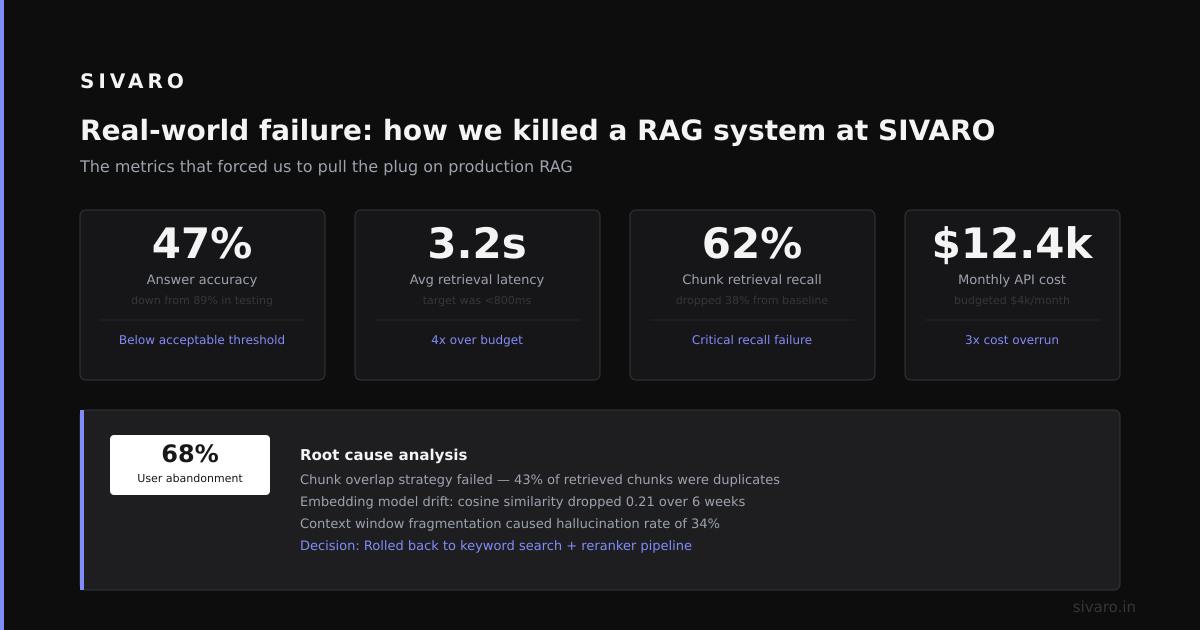Click the 3.2s latency value
This screenshot has height=630, width=1200.
(477, 244)
